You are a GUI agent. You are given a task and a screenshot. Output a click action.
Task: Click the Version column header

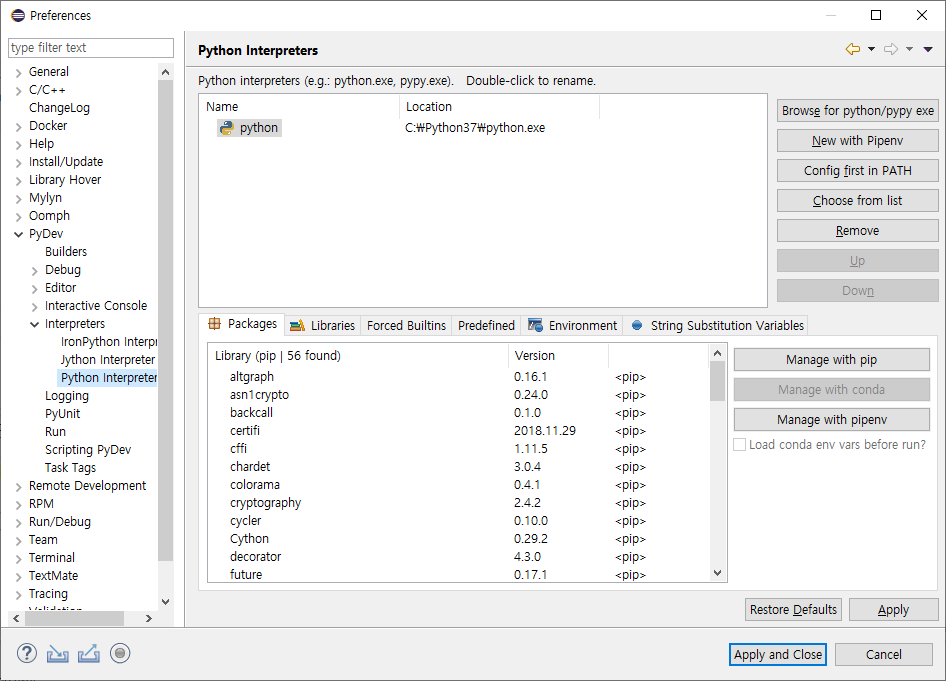click(x=558, y=356)
